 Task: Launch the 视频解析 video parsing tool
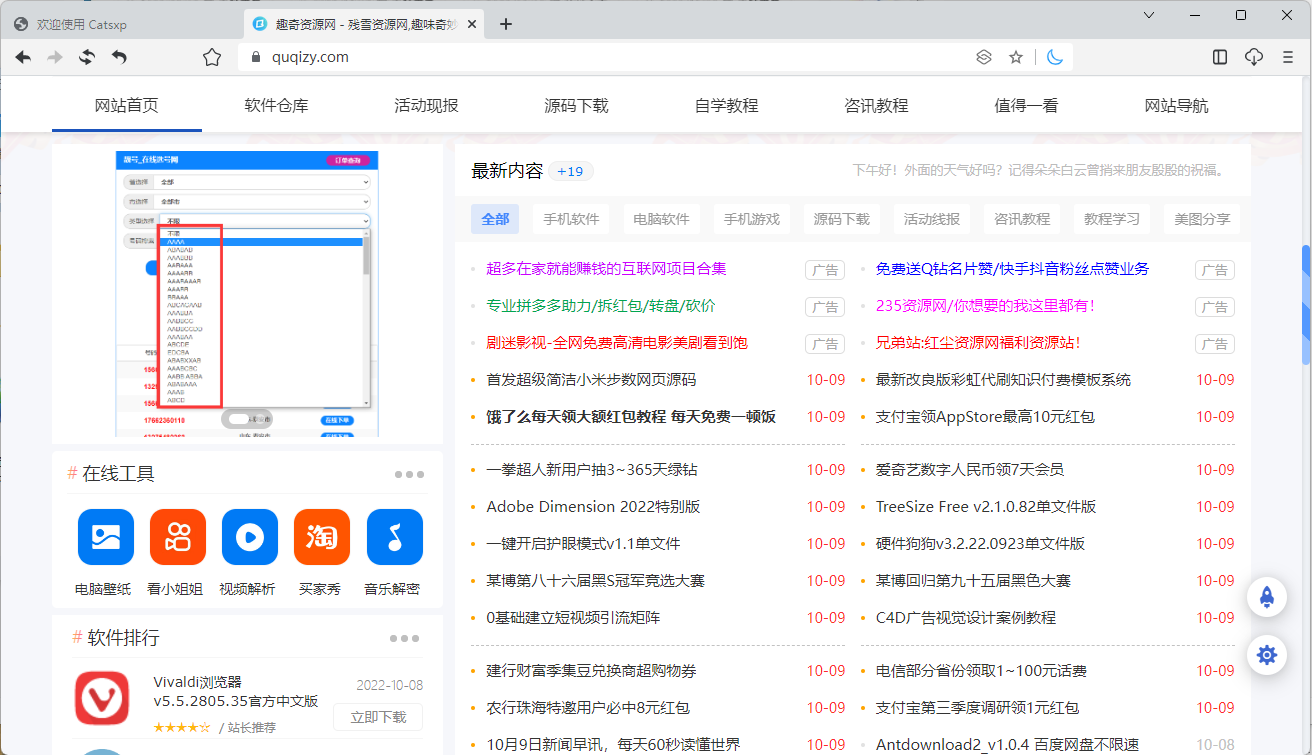[249, 537]
